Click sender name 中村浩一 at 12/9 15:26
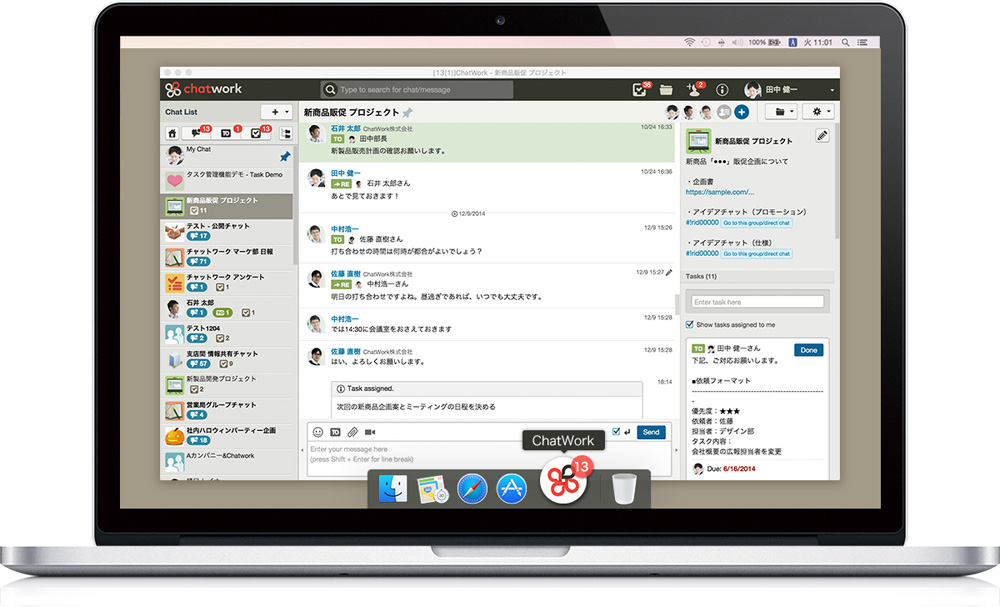Image resolution: width=1000 pixels, height=607 pixels. [344, 229]
